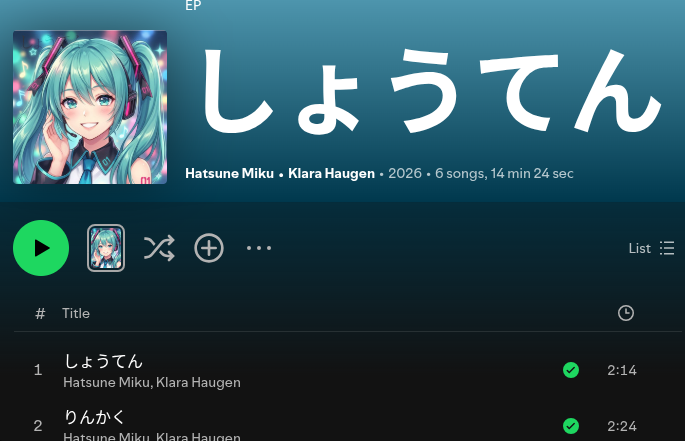Viewport: 685px width, 441px height.
Task: Open the Hatsune Miku artist link in header
Action: click(229, 174)
